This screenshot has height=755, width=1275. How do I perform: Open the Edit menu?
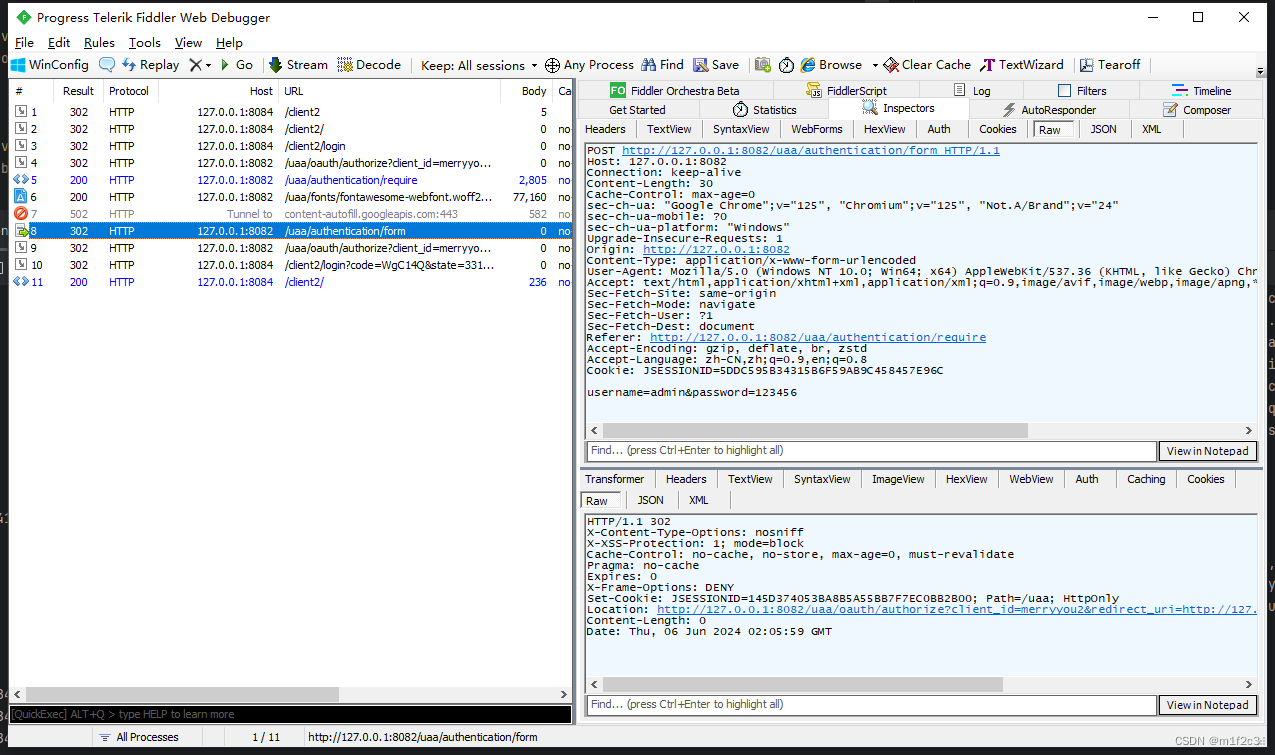(x=59, y=43)
